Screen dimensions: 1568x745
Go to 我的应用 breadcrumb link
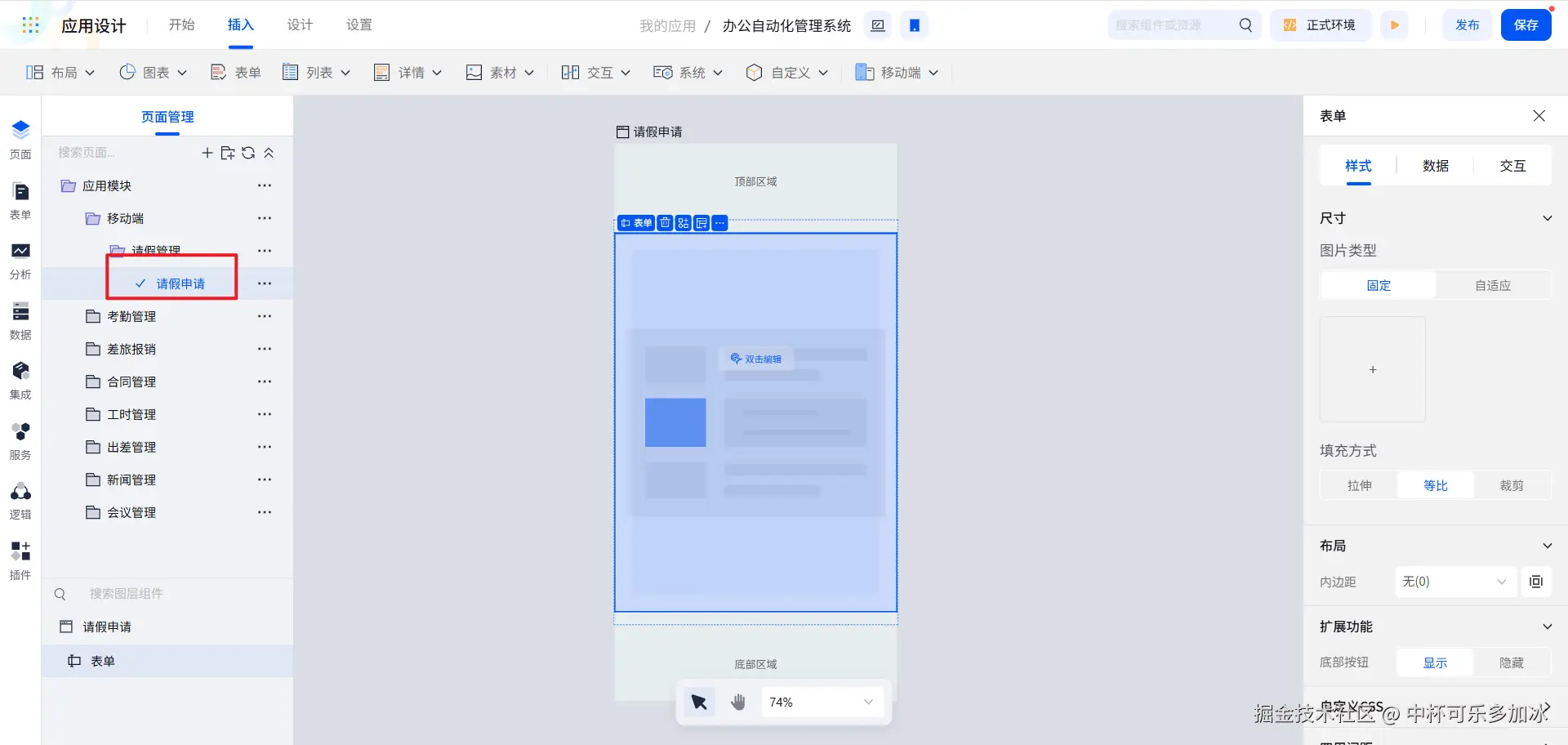tap(667, 26)
